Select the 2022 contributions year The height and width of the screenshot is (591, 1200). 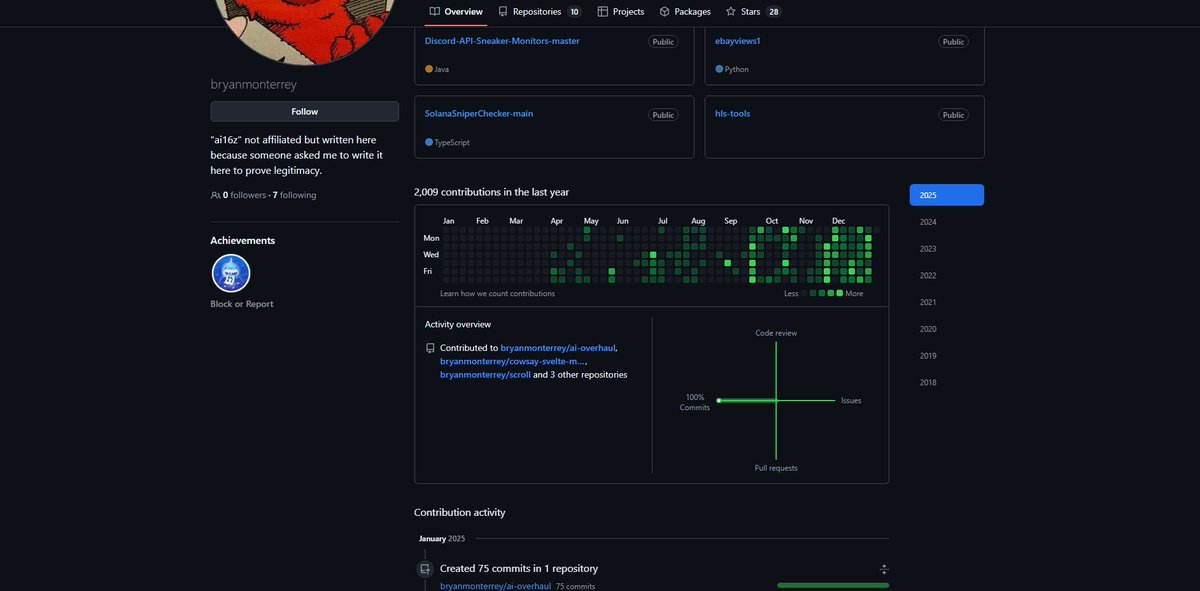tap(928, 275)
